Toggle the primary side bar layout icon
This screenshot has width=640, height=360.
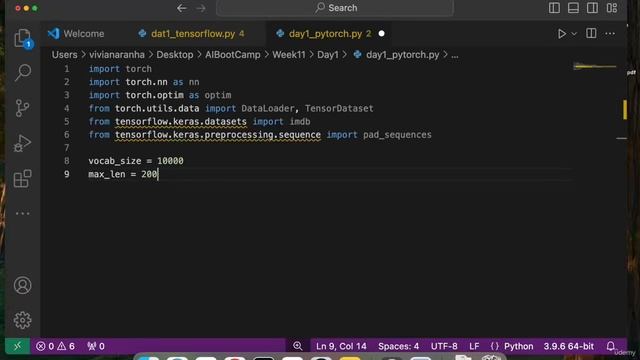click(554, 8)
